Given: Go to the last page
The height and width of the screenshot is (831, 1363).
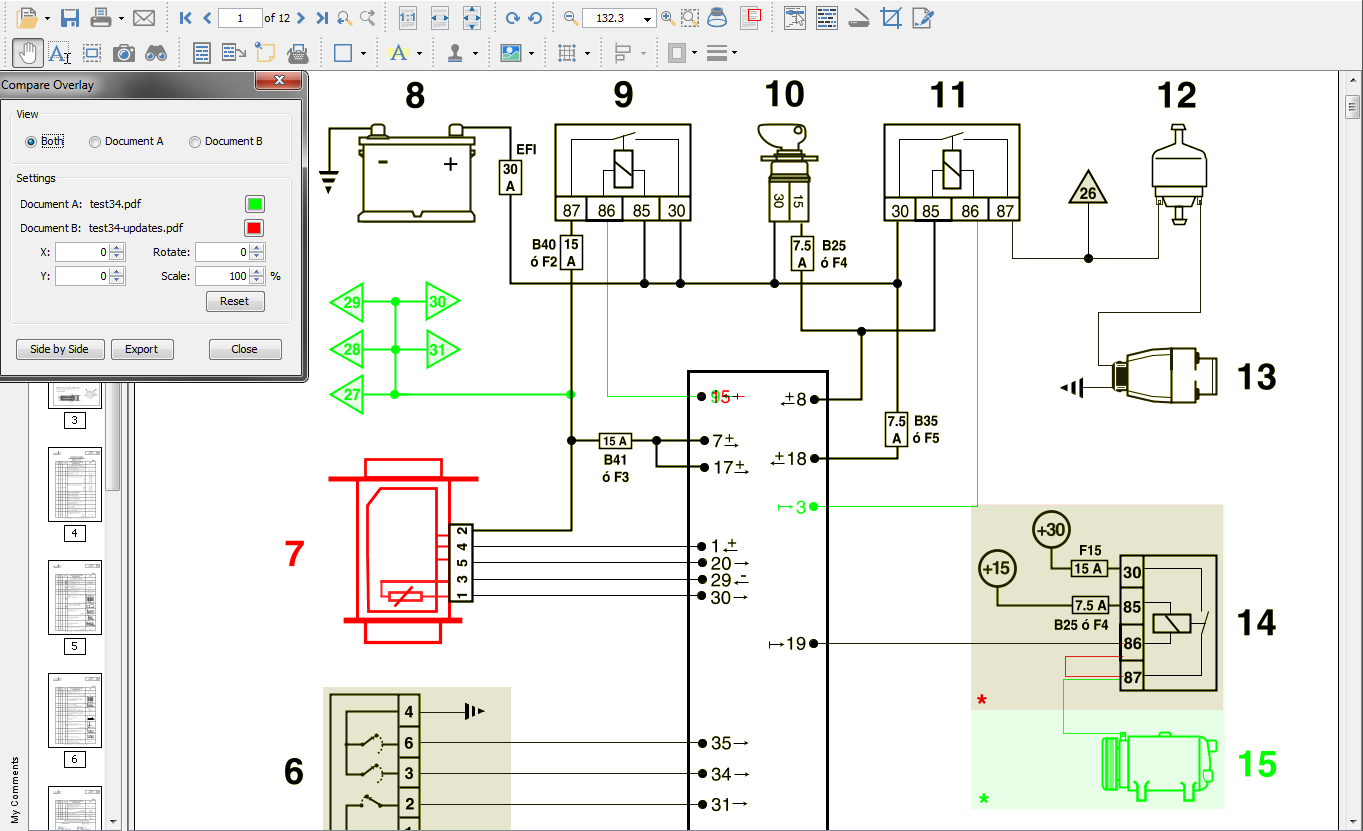Looking at the screenshot, I should click(321, 18).
